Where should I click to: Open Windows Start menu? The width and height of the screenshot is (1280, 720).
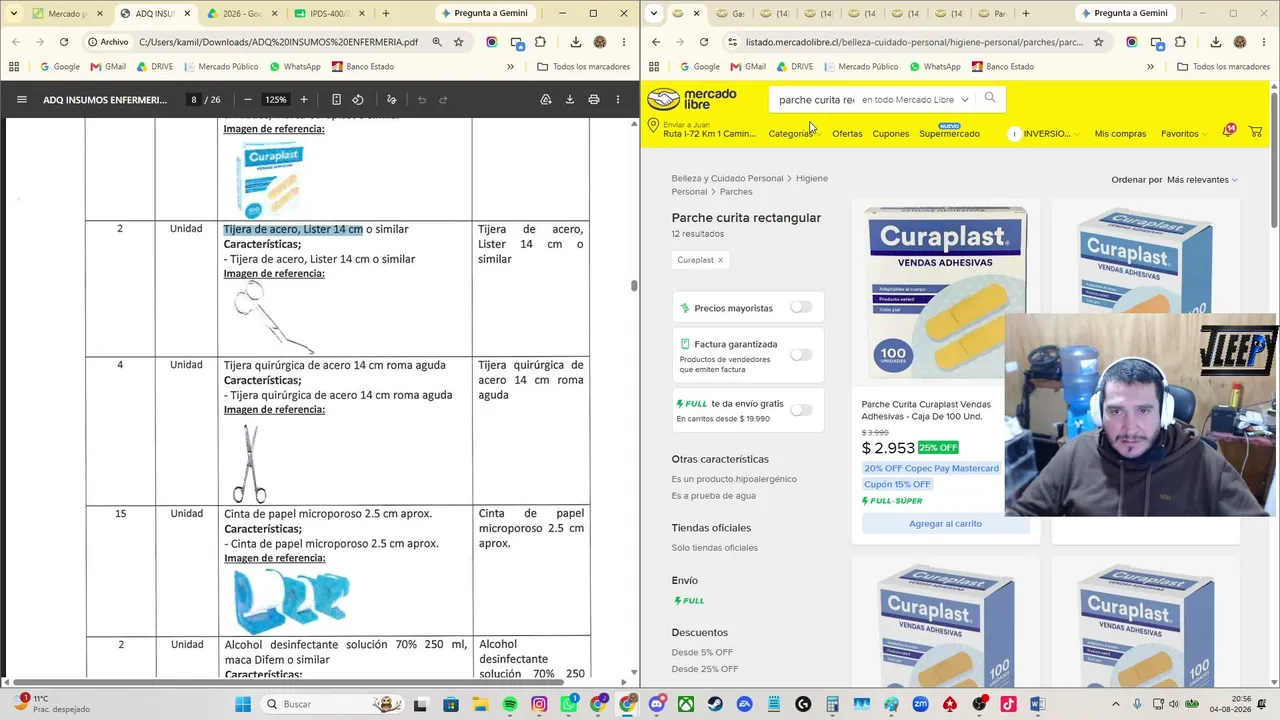[243, 704]
